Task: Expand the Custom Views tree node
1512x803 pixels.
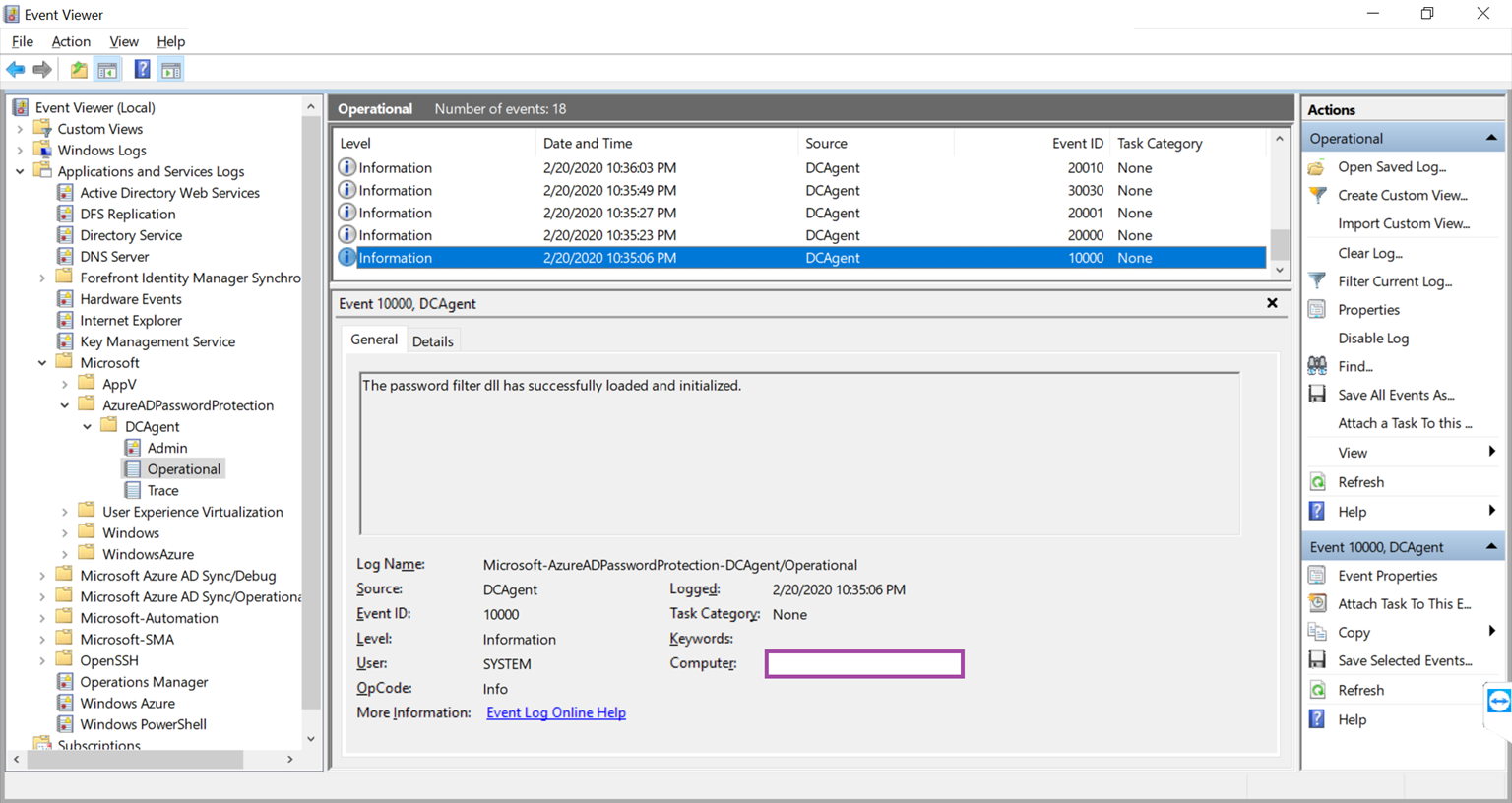Action: pos(20,129)
